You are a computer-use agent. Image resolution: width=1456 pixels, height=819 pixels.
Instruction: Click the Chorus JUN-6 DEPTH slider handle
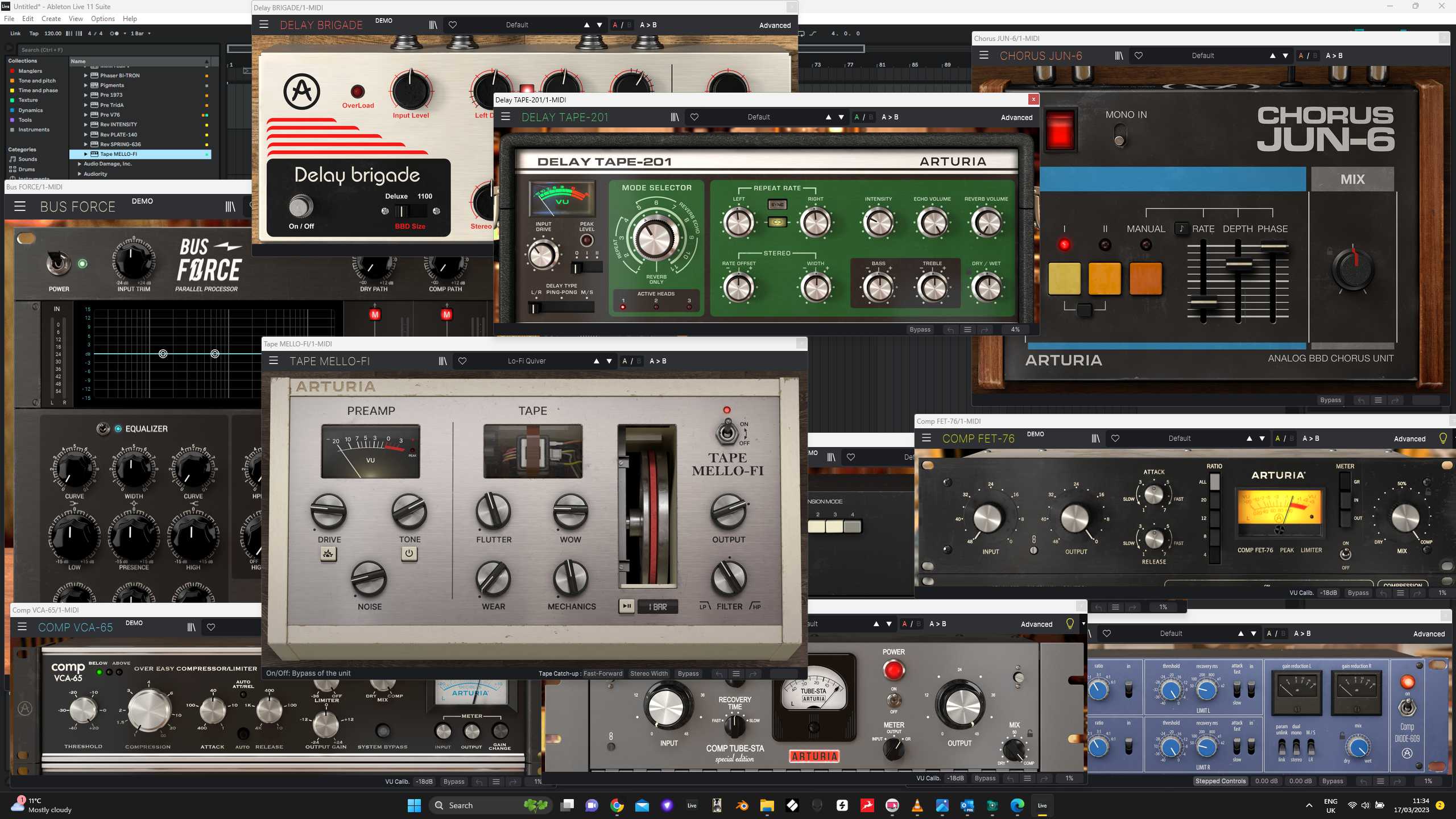point(1238,263)
